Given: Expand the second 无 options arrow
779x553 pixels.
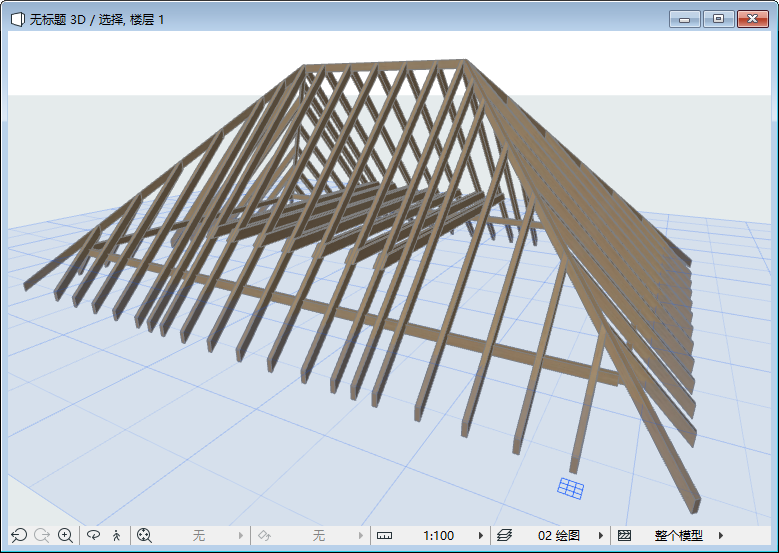Looking at the screenshot, I should click(x=361, y=536).
